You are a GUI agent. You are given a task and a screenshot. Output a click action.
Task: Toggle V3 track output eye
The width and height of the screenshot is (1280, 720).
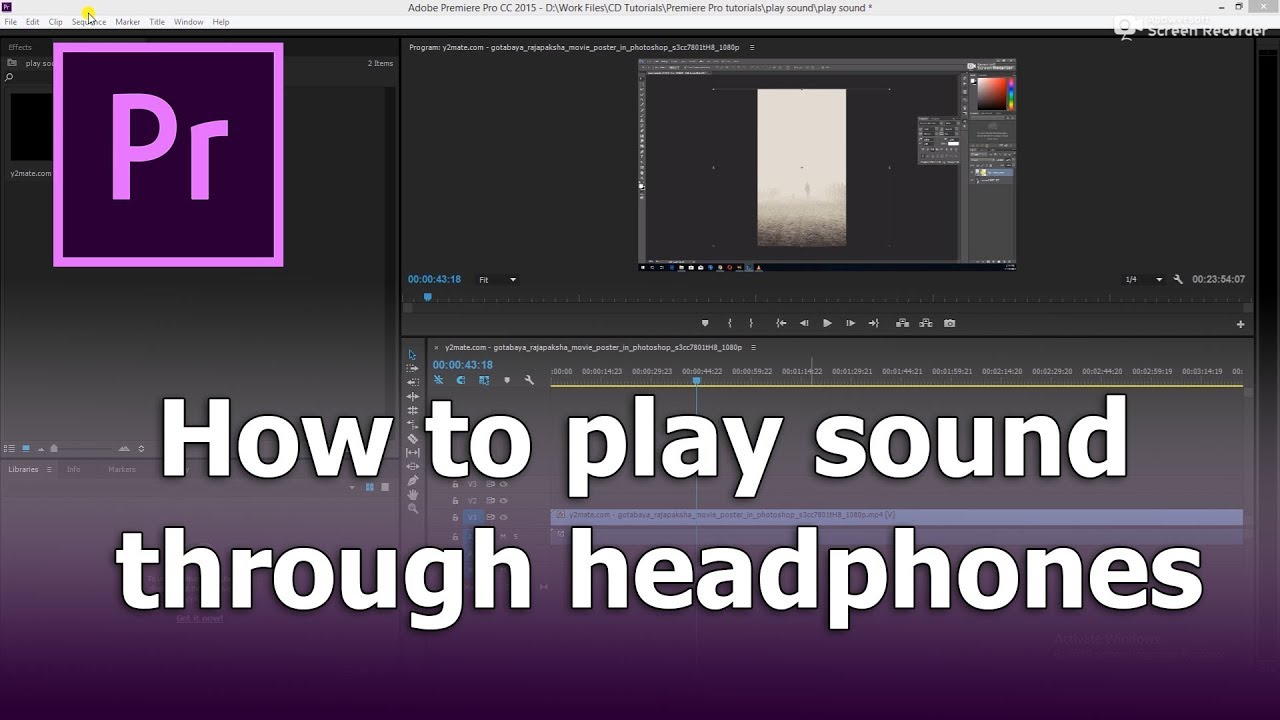[x=504, y=484]
